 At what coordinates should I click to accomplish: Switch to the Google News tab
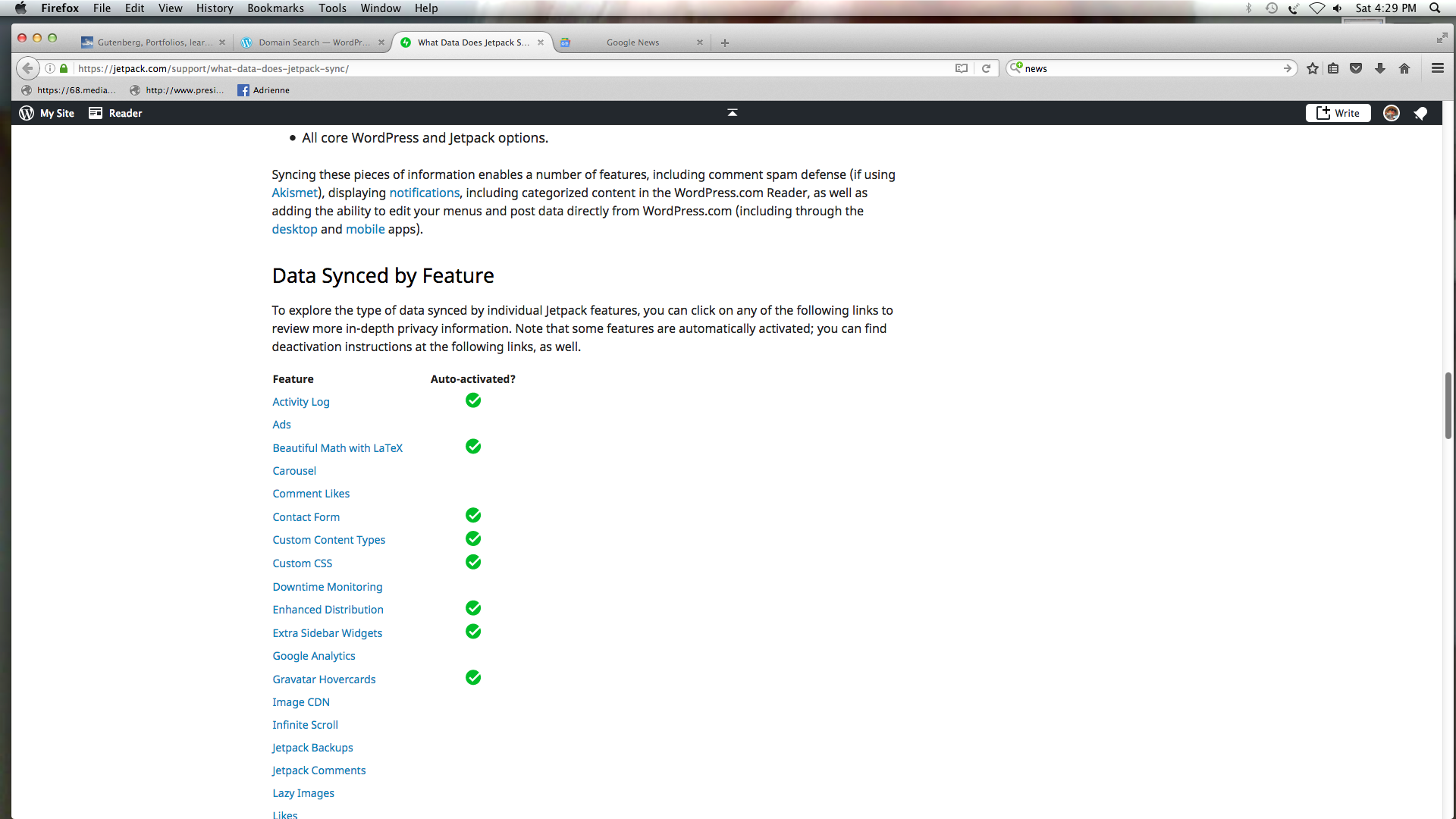click(x=632, y=42)
